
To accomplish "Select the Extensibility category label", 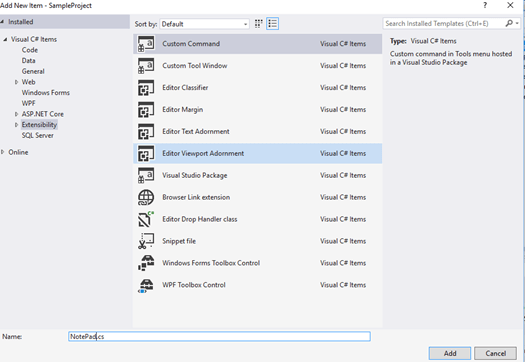I will point(39,125).
